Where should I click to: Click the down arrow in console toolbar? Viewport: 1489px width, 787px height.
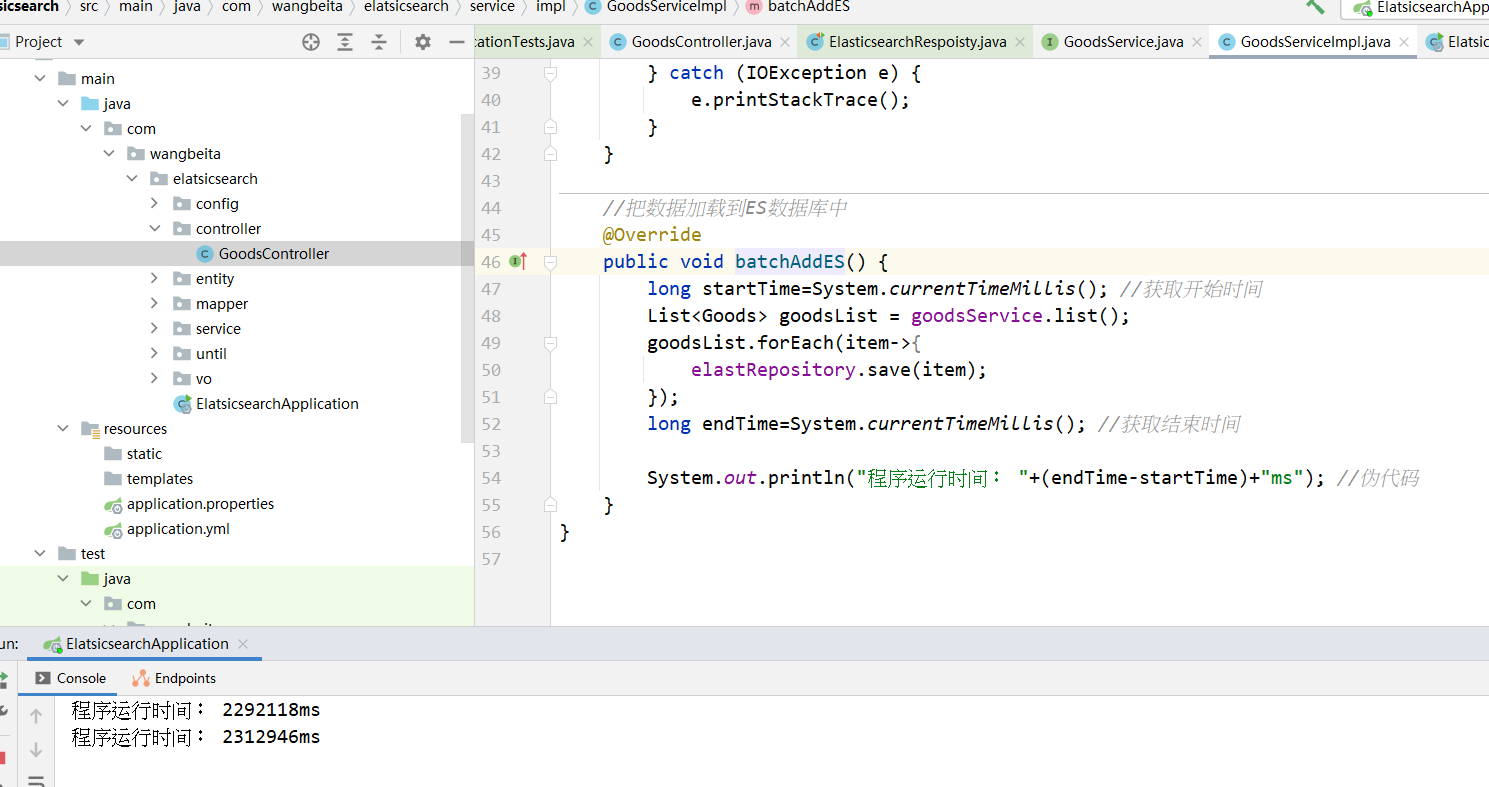(x=36, y=749)
